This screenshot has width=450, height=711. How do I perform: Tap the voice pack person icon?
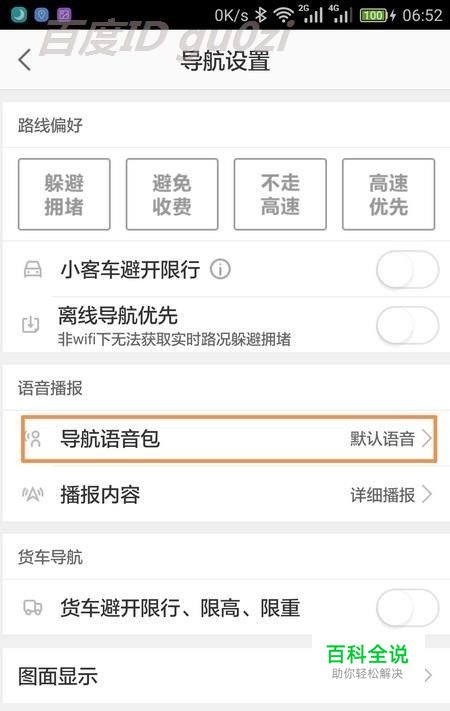click(x=34, y=438)
